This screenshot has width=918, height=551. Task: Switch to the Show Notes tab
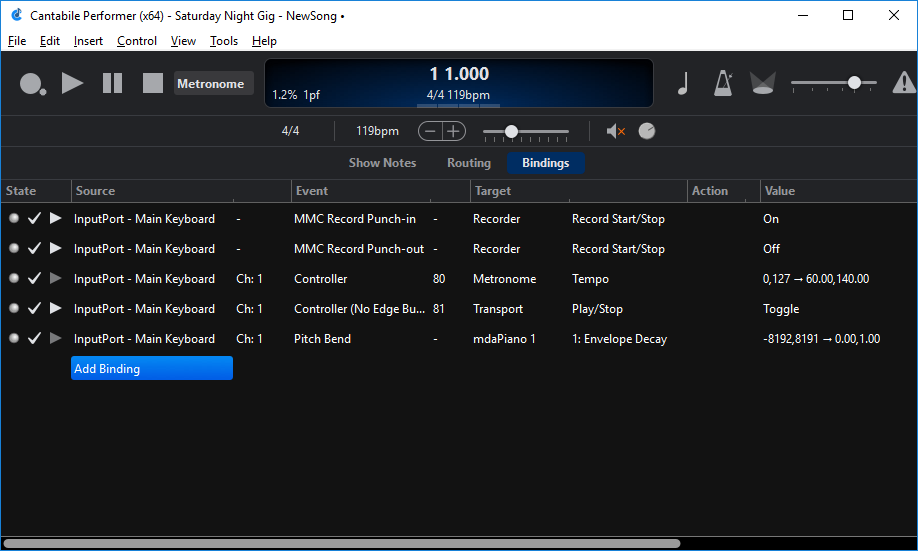[x=382, y=163]
